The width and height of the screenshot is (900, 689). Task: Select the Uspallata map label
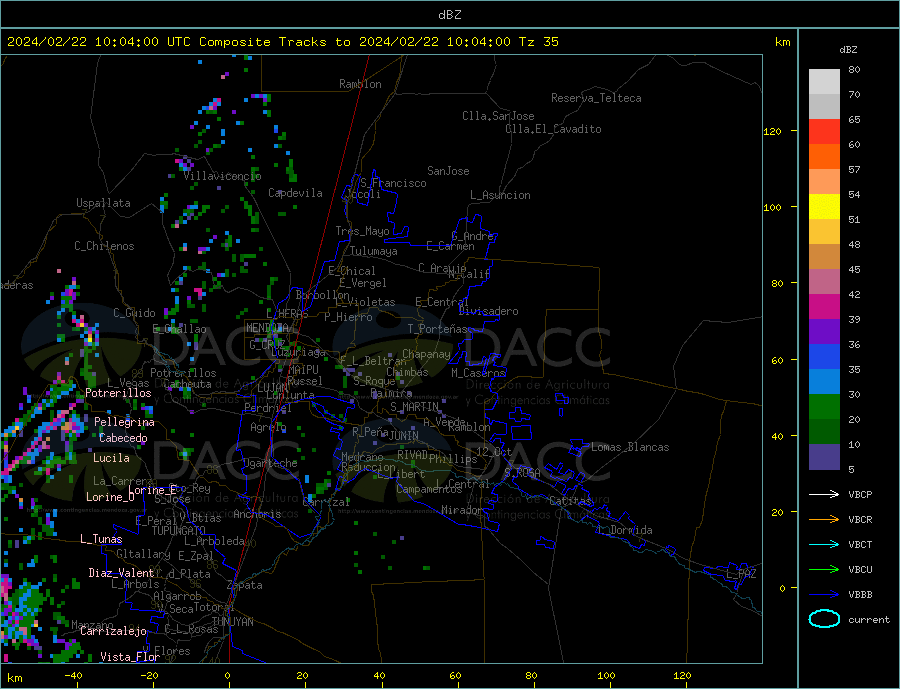103,203
